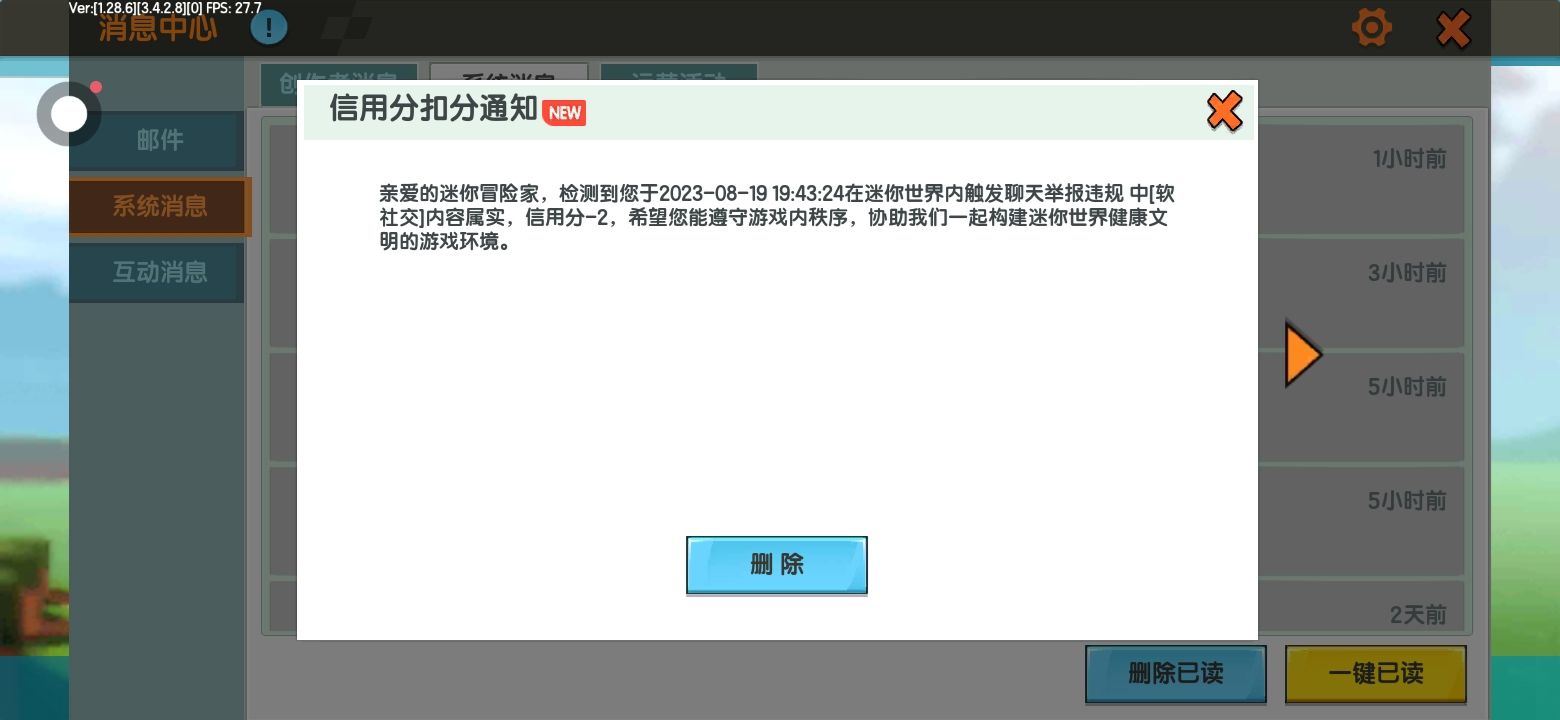
Task: Click the orange next arrow
Action: point(1303,354)
